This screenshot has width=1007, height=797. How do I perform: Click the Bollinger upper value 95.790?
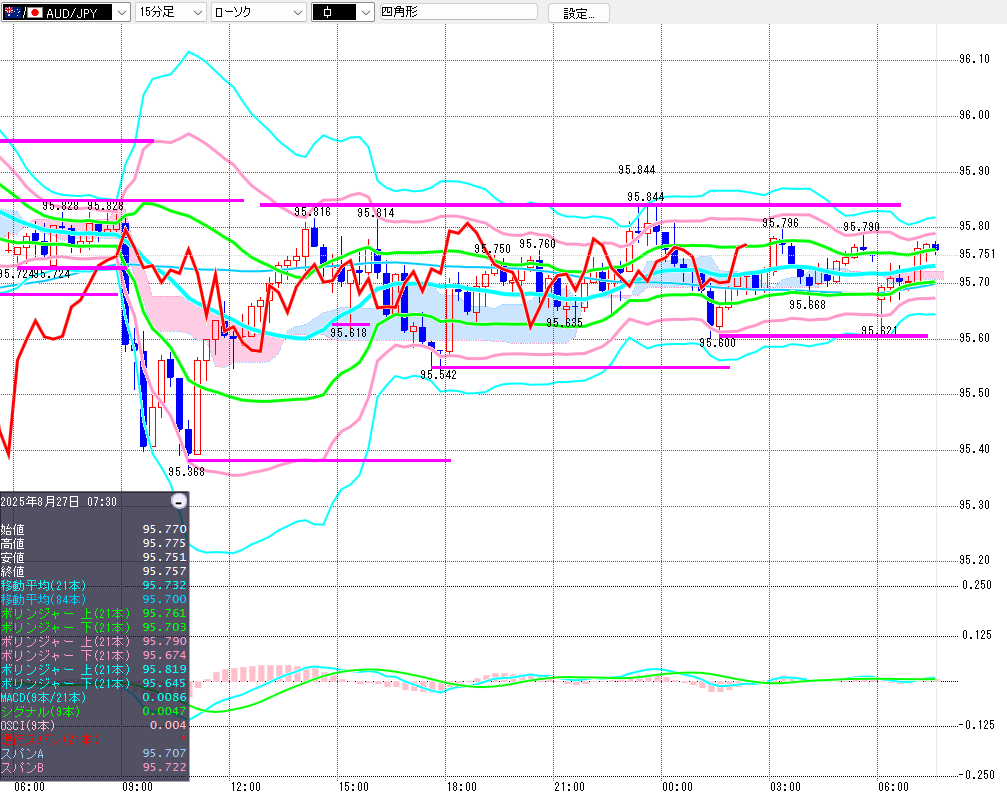164,642
